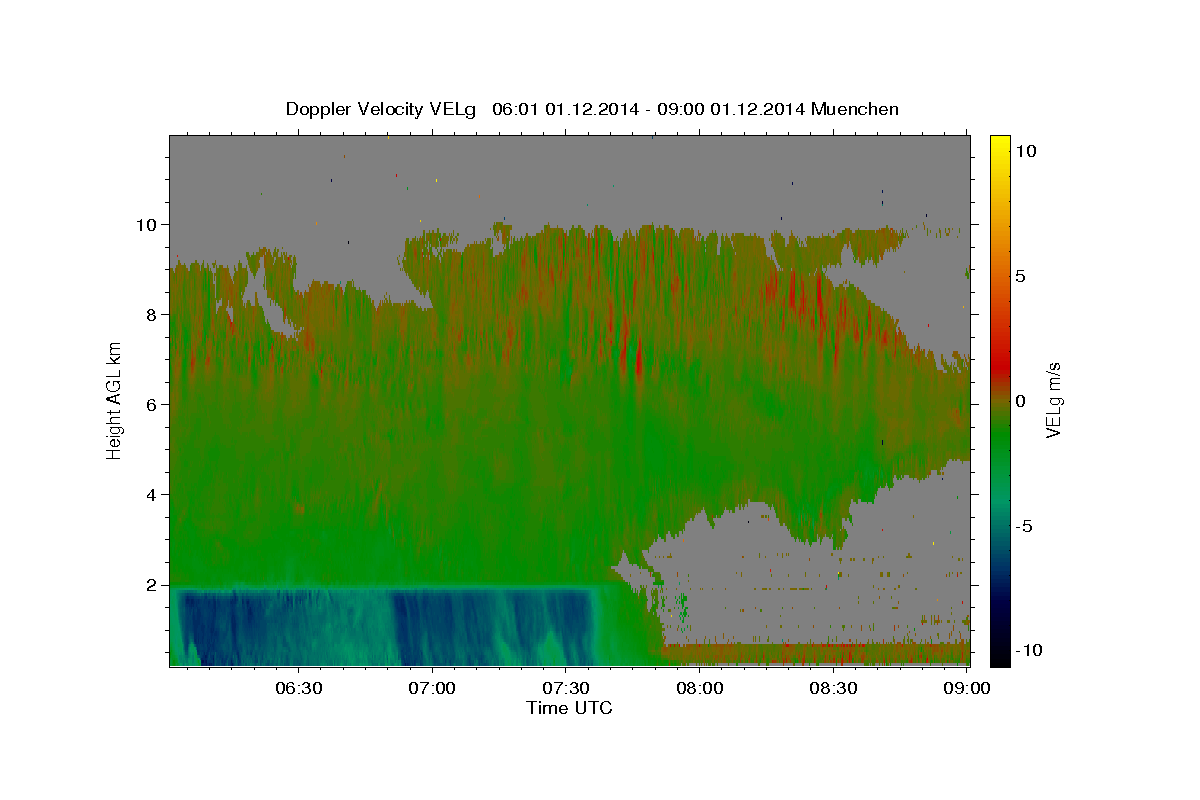Click the "Height AGL km" axis label
This screenshot has width=1200, height=800.
[x=114, y=400]
